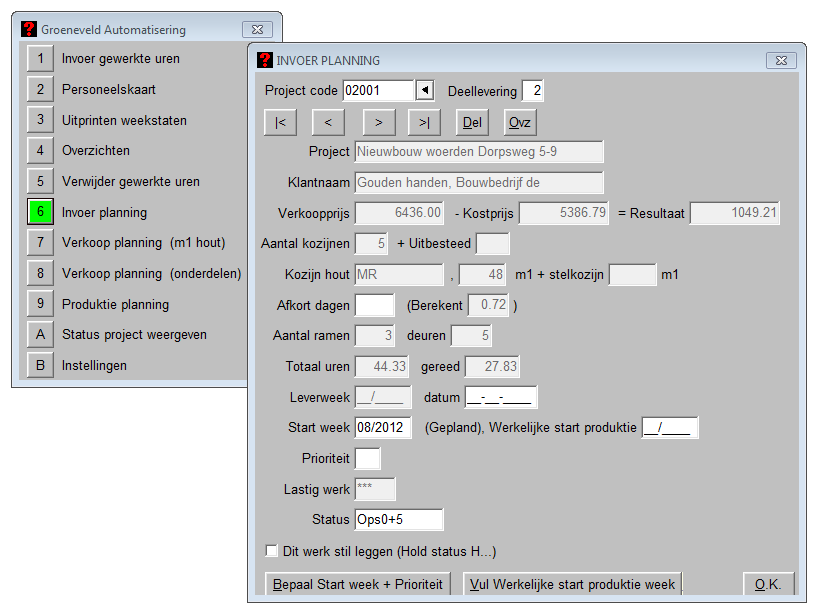Viewport: 824px width, 616px height.
Task: Focus the Status text field
Action: (x=398, y=519)
